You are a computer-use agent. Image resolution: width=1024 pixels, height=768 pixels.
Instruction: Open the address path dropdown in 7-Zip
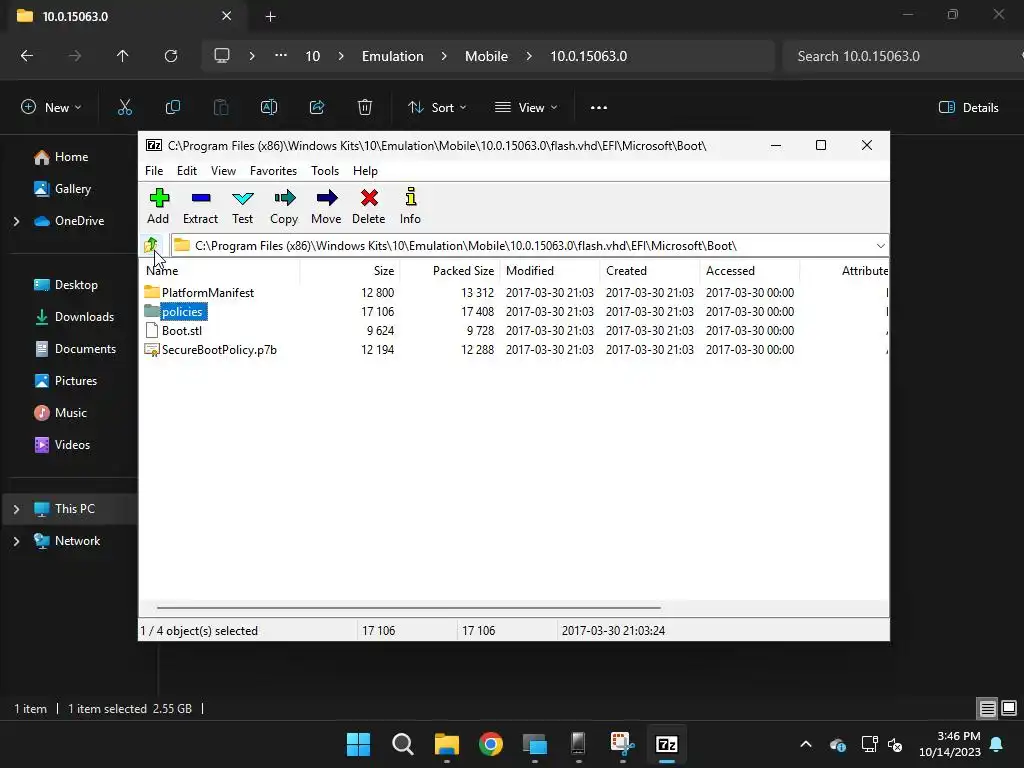880,246
